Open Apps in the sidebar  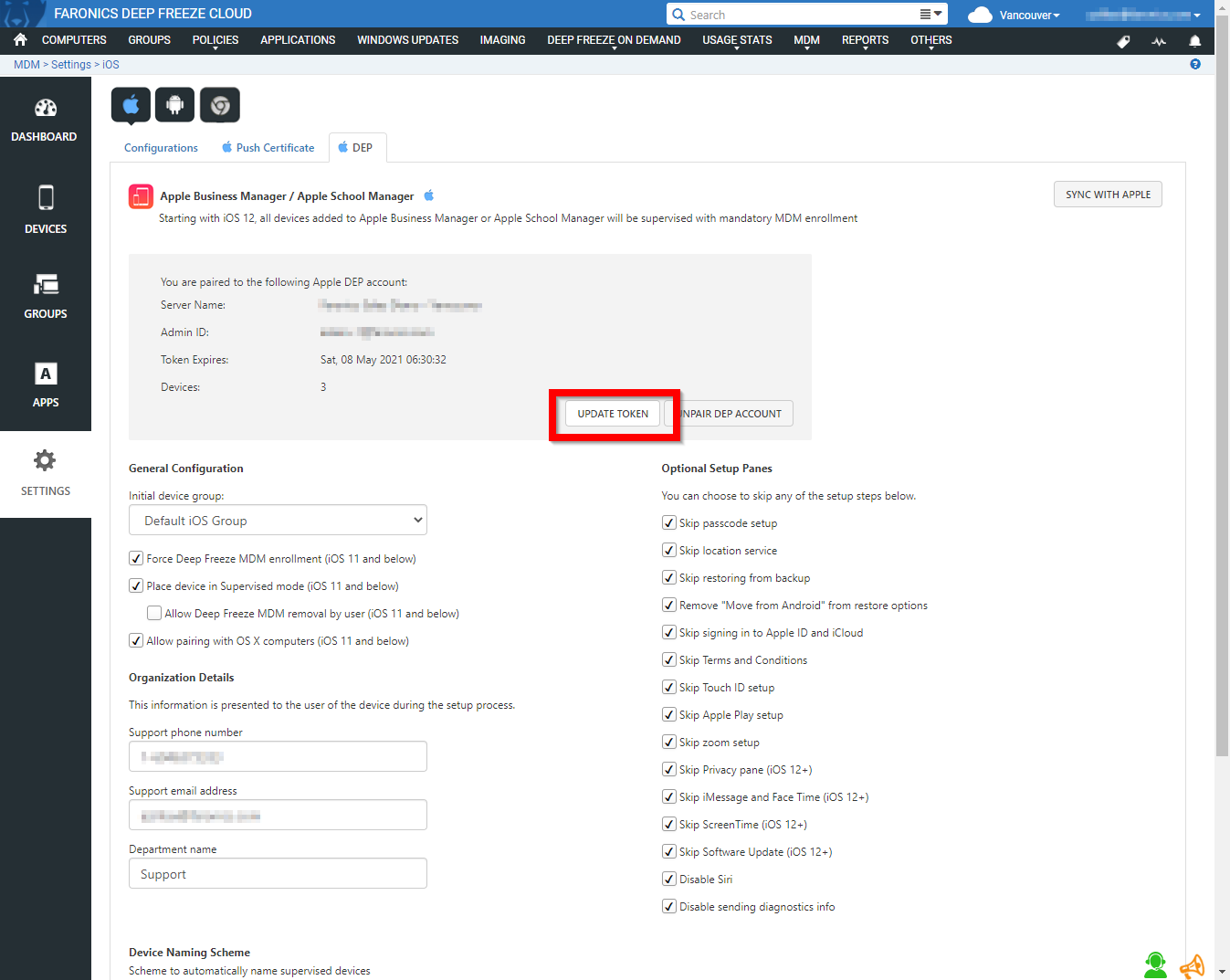(x=45, y=384)
